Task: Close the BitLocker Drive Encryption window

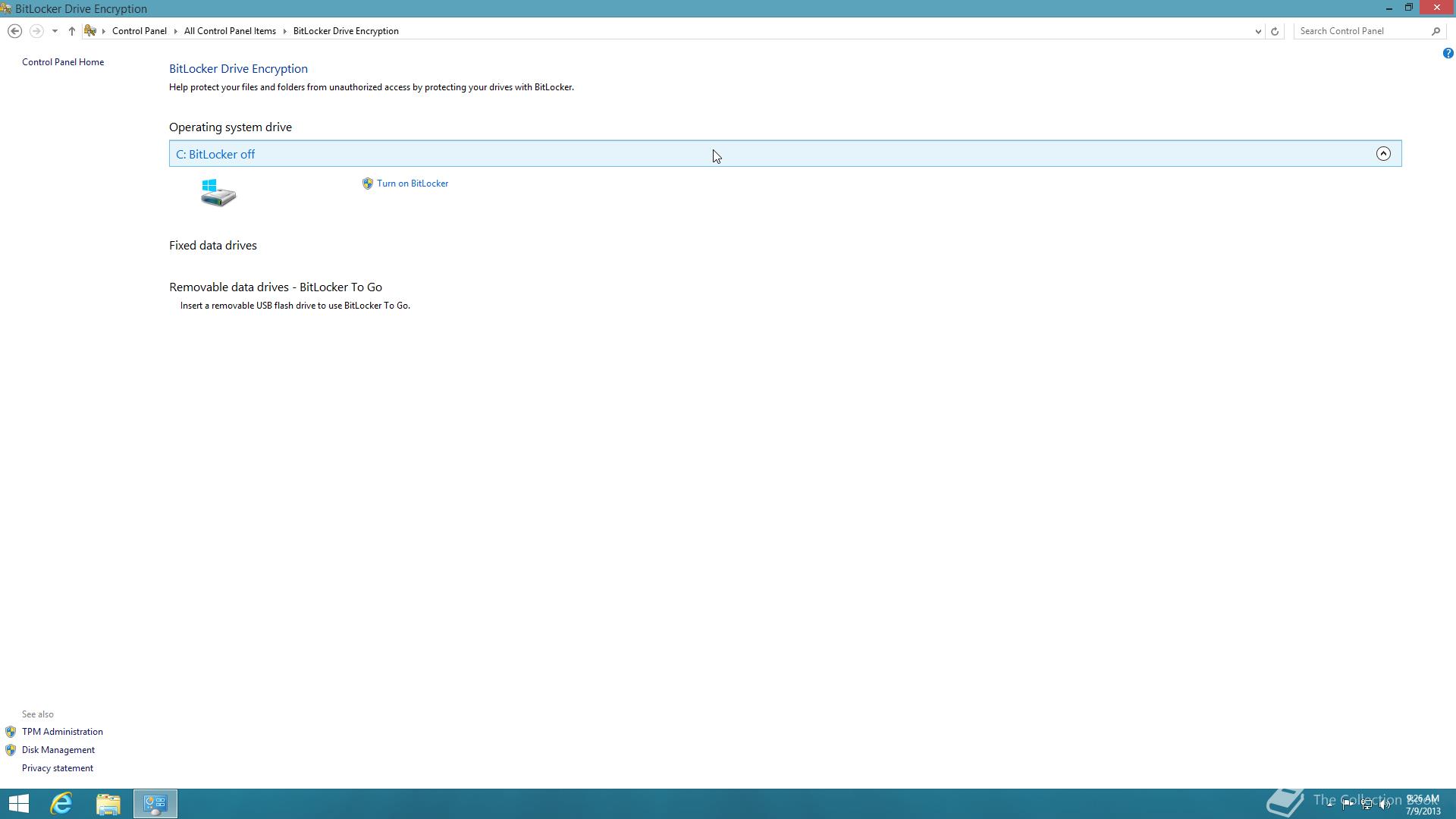Action: pyautogui.click(x=1436, y=8)
